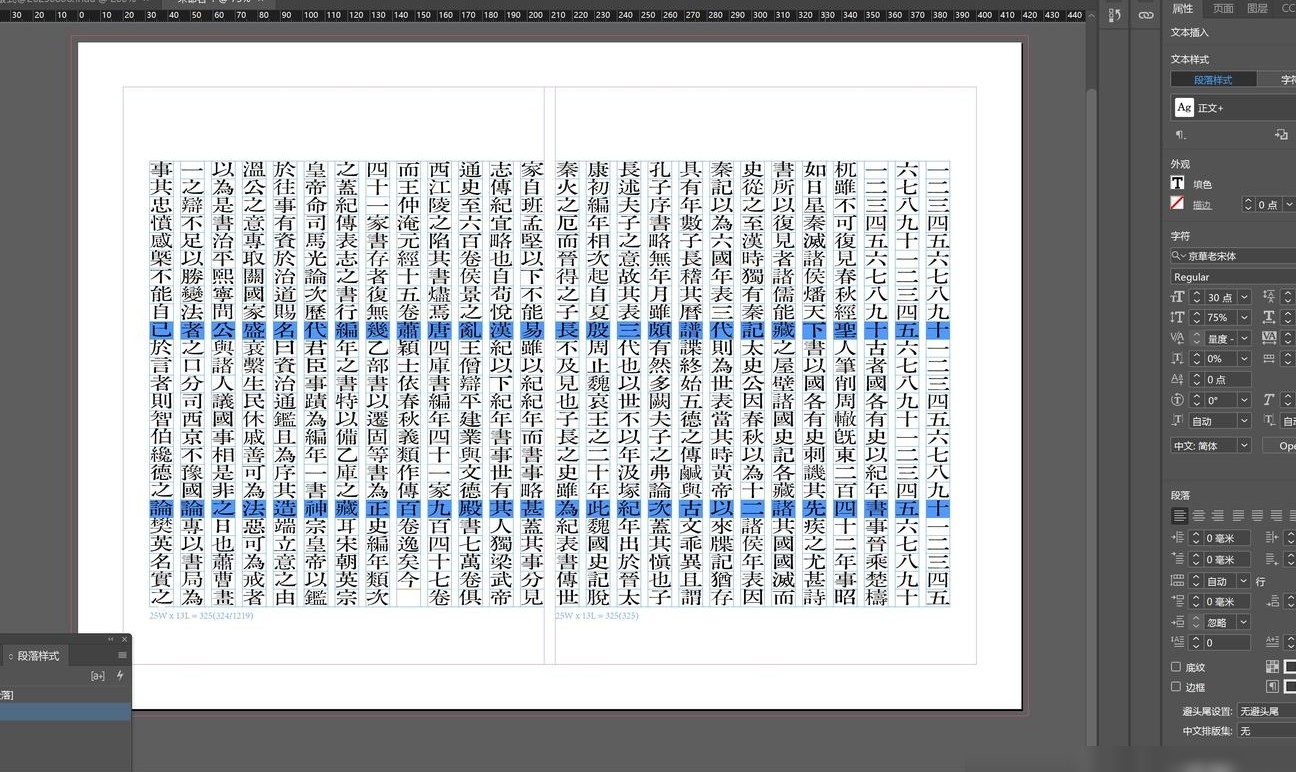Click the paragraph override clear icon under 正文+
1296x772 pixels.
(1181, 134)
